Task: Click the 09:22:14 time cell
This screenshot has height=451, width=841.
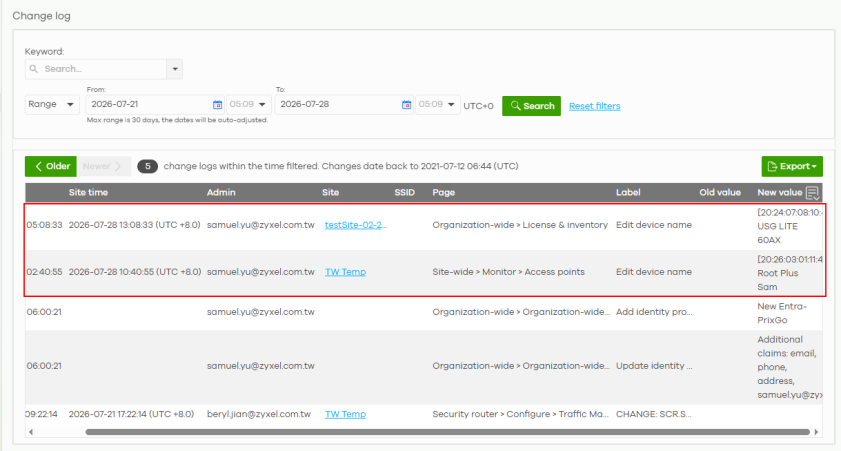Action: pos(42,414)
